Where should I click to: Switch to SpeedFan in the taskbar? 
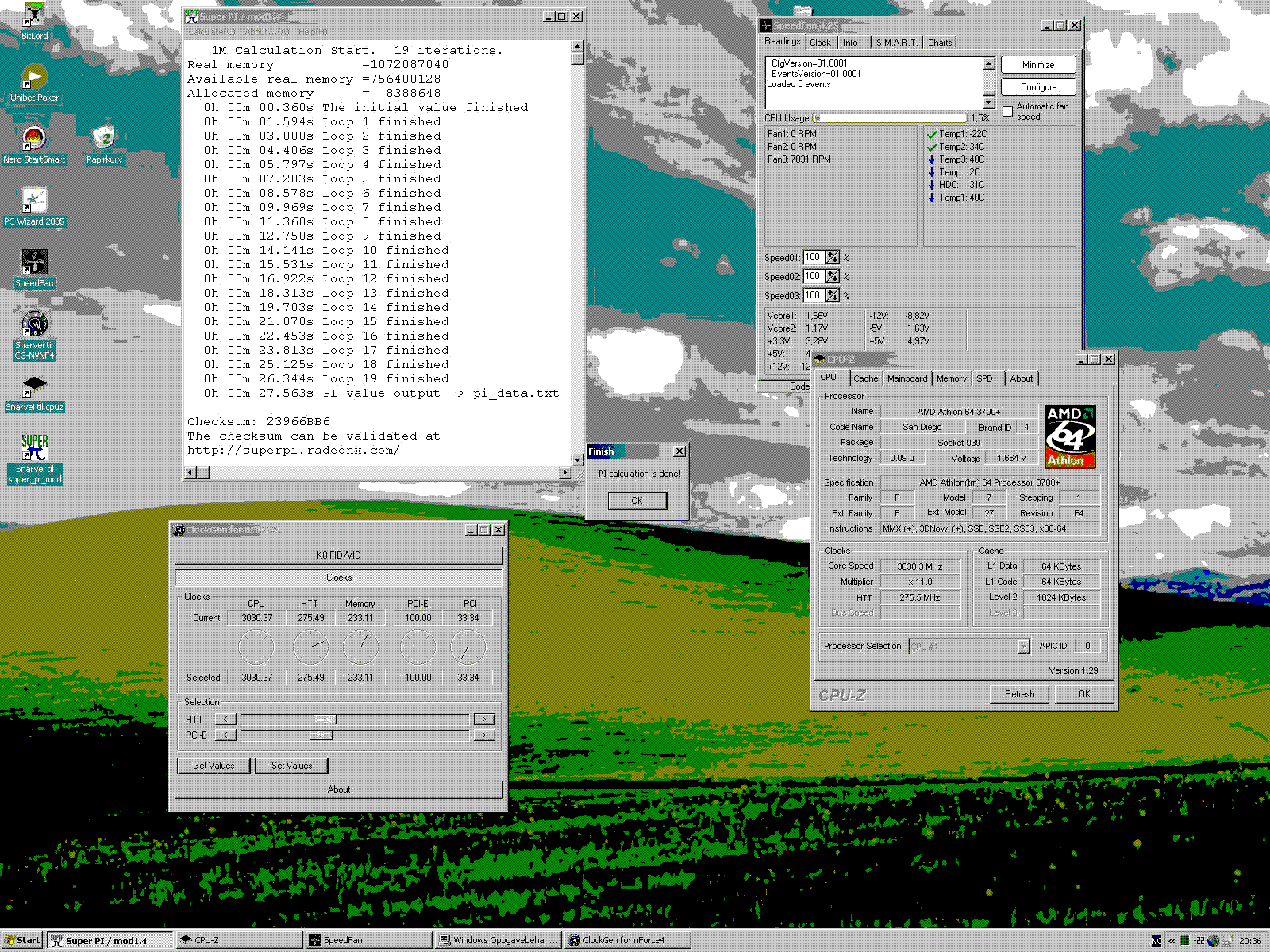369,941
